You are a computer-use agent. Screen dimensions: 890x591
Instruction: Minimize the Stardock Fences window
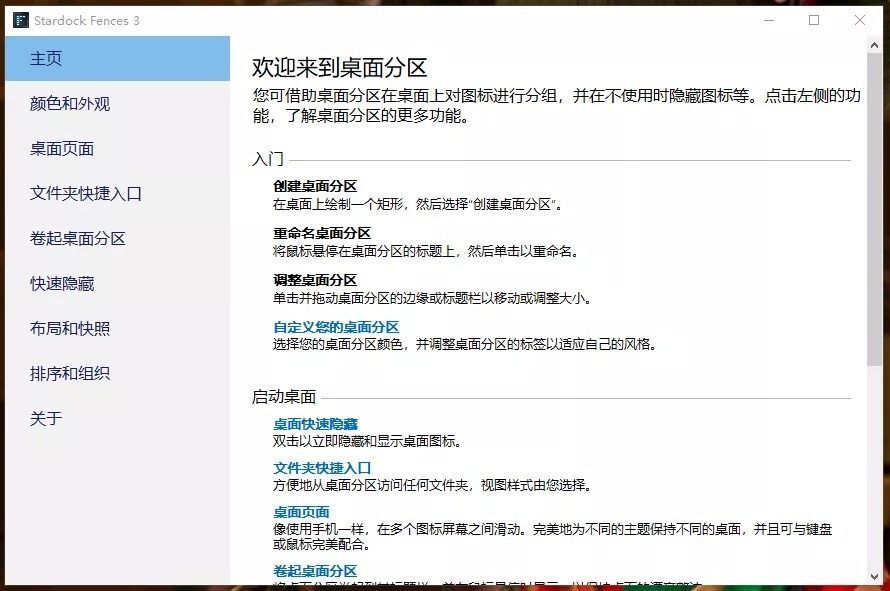pos(768,20)
